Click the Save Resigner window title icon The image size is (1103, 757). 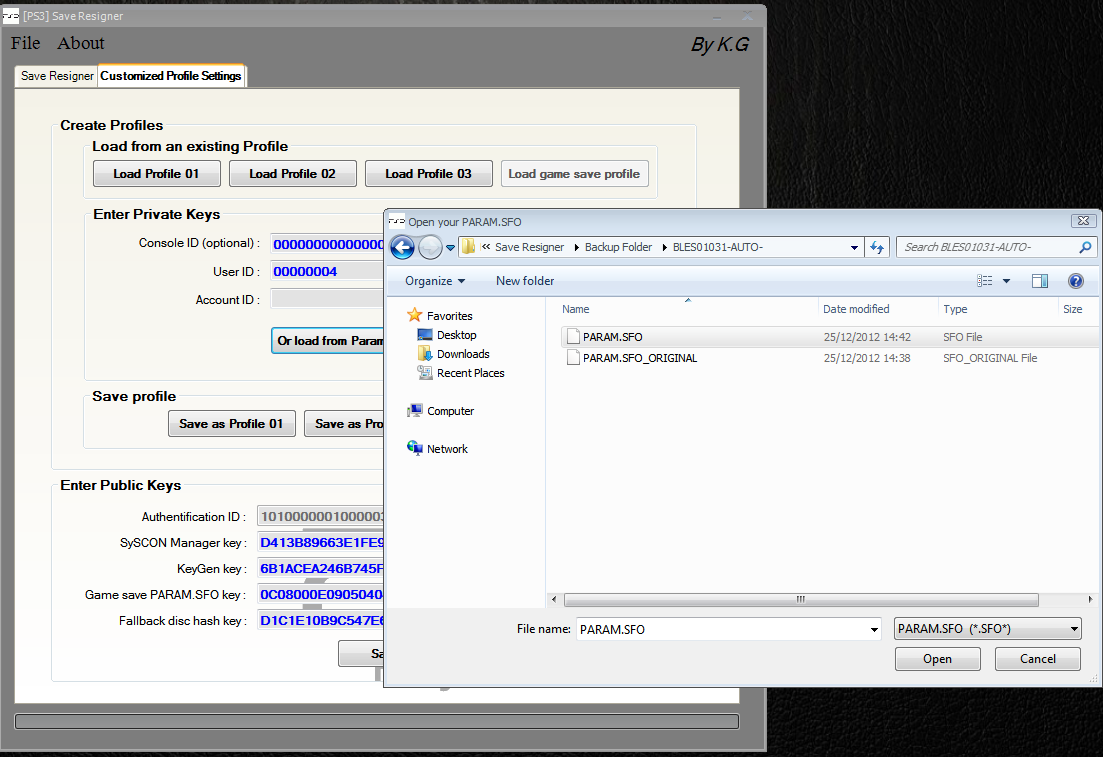[11, 15]
